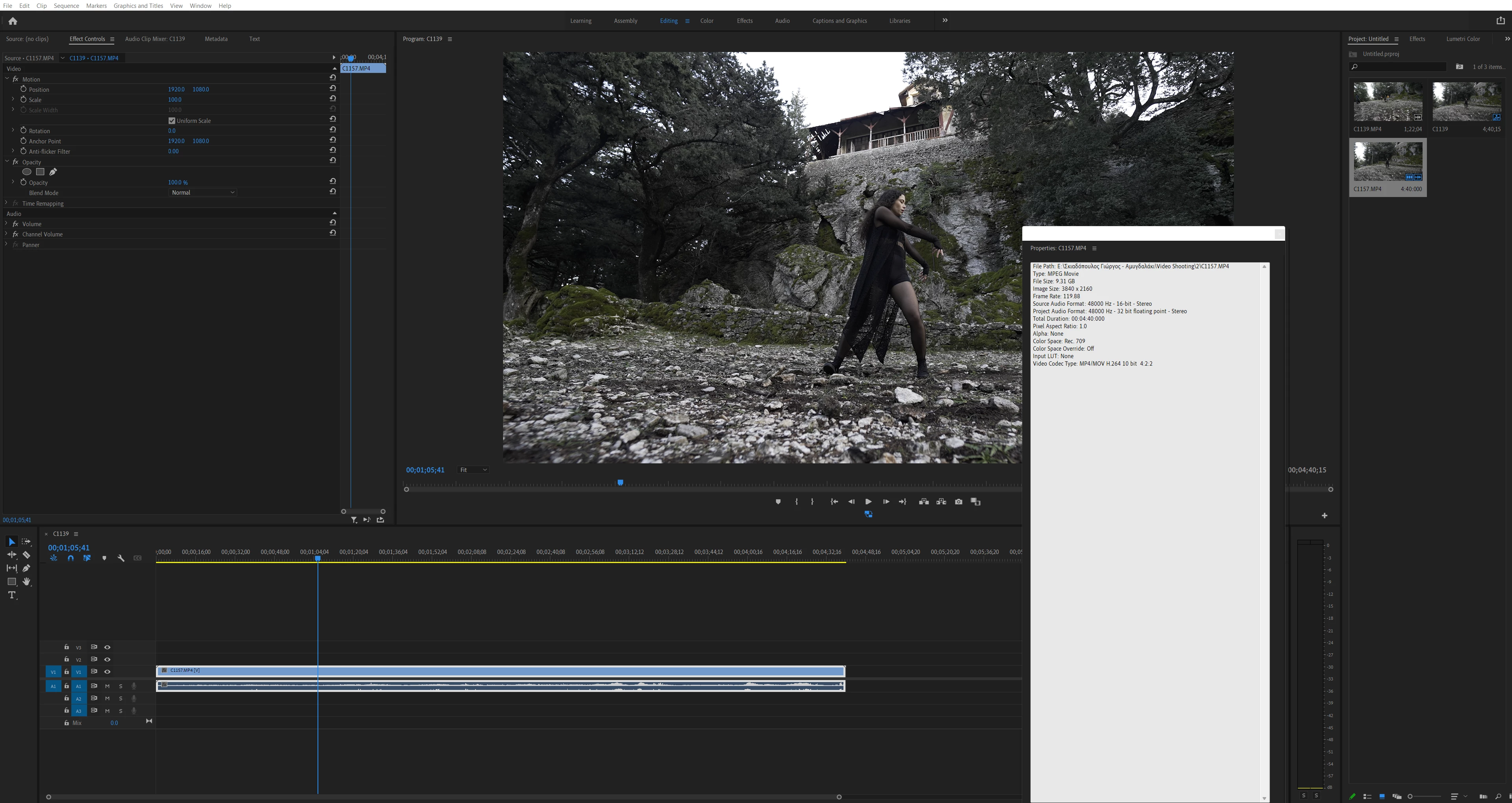Open the Sequence menu
Viewport: 1512px width, 803px height.
point(66,6)
